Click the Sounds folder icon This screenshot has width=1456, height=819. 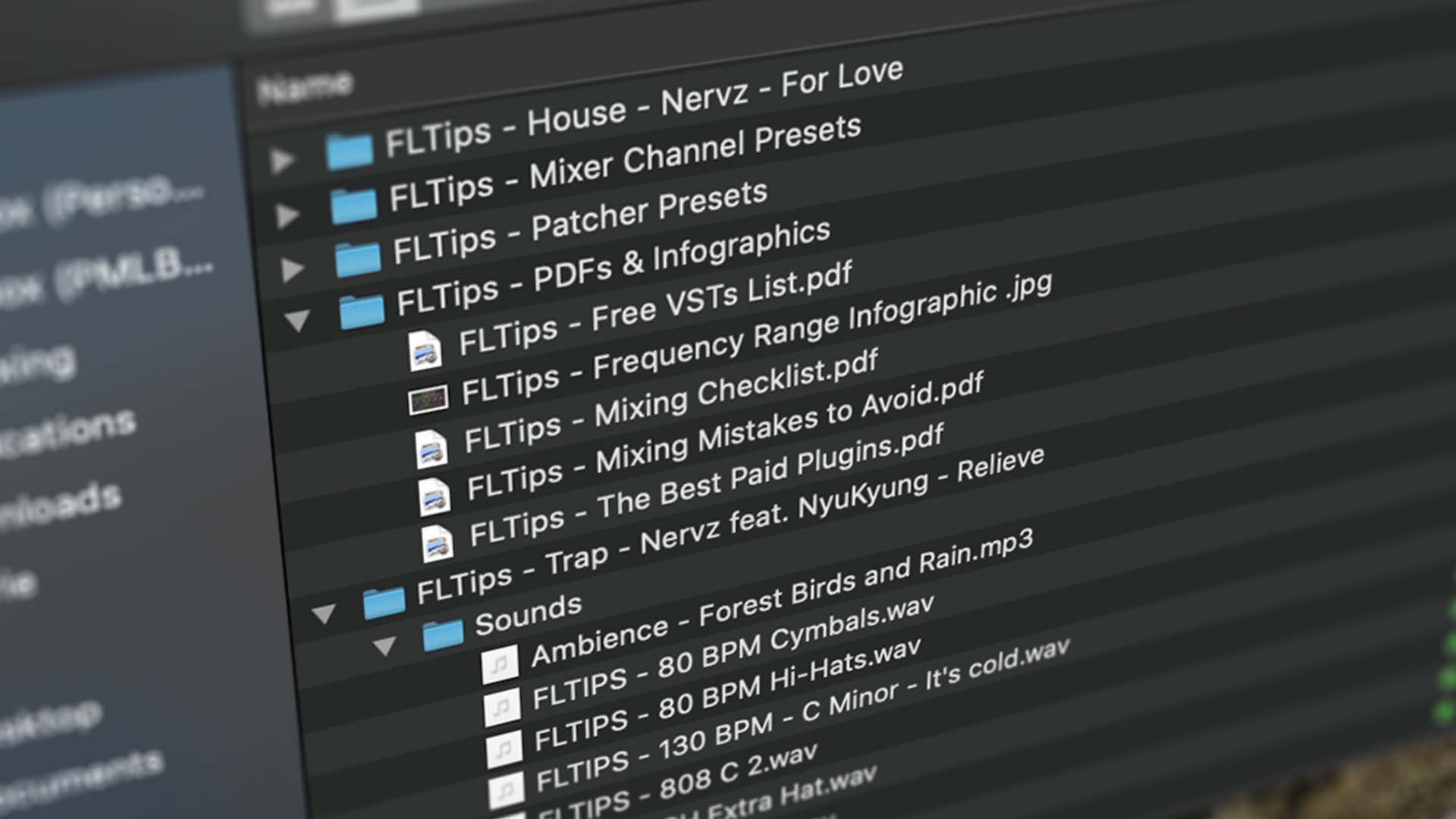[x=443, y=634]
